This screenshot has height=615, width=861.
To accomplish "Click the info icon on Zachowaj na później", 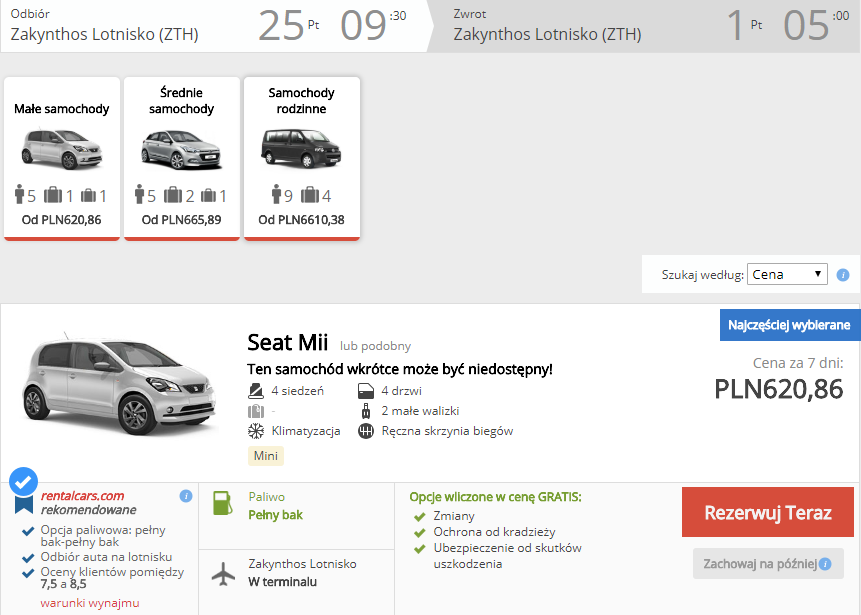I will coord(825,564).
